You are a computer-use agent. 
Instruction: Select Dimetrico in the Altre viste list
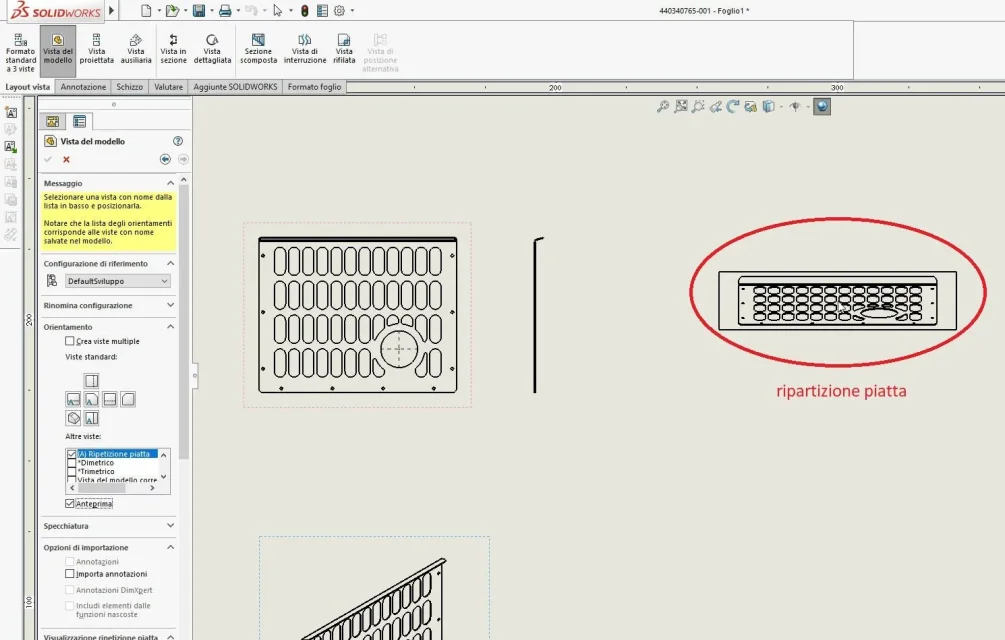[x=97, y=463]
